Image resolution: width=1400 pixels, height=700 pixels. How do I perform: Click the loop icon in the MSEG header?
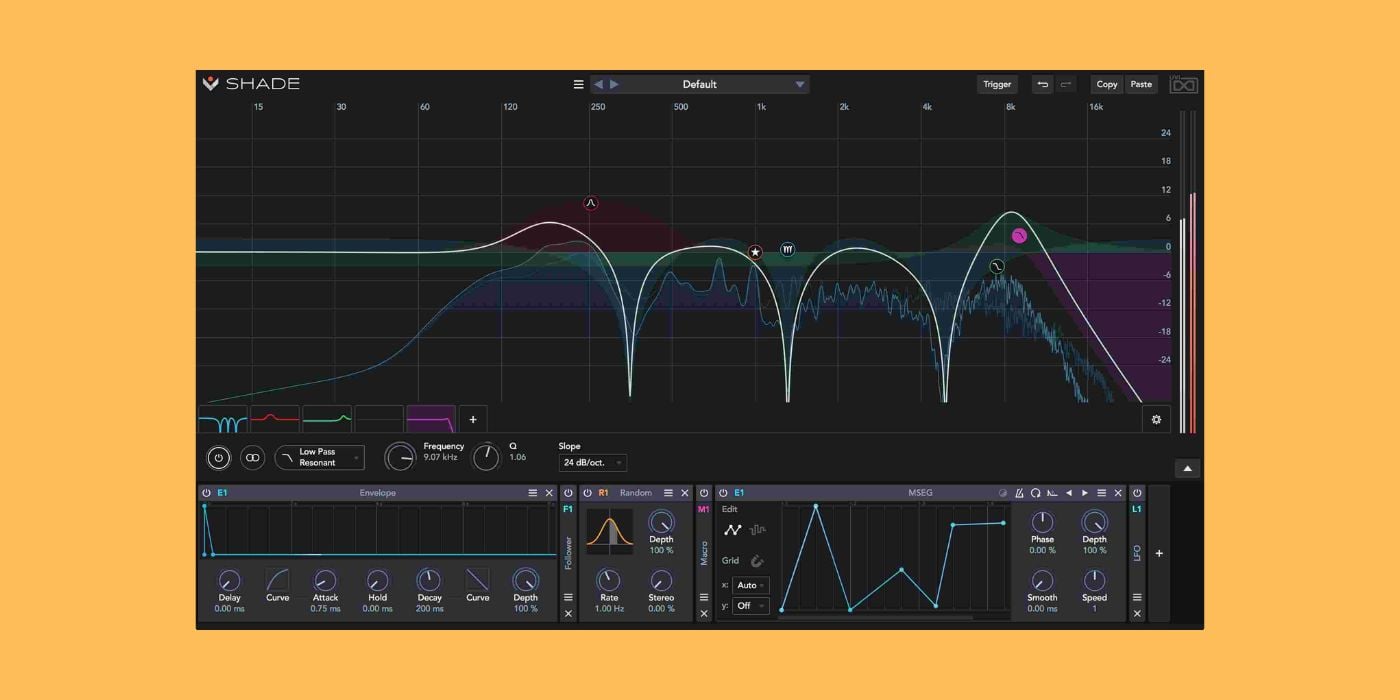pyautogui.click(x=1036, y=492)
